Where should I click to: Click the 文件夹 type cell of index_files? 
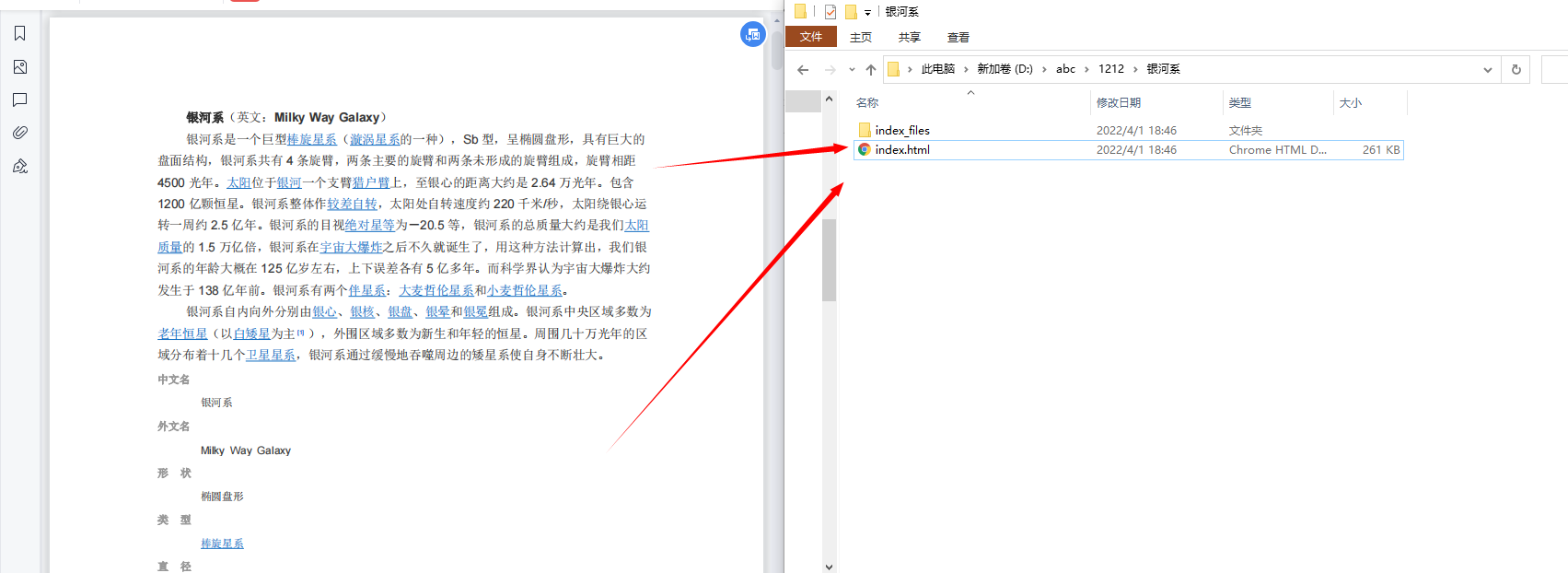coord(1246,130)
